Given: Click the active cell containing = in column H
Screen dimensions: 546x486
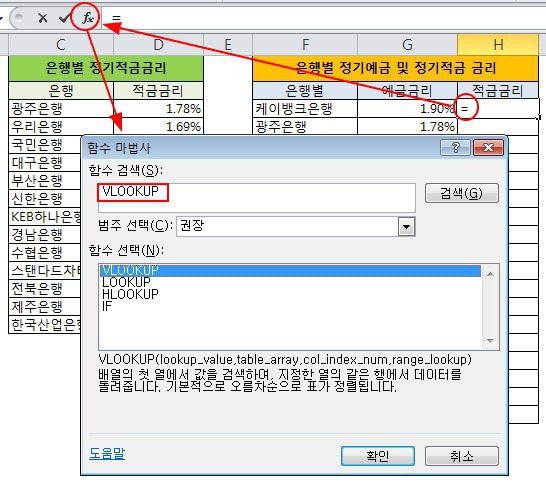Looking at the screenshot, I should (498, 109).
